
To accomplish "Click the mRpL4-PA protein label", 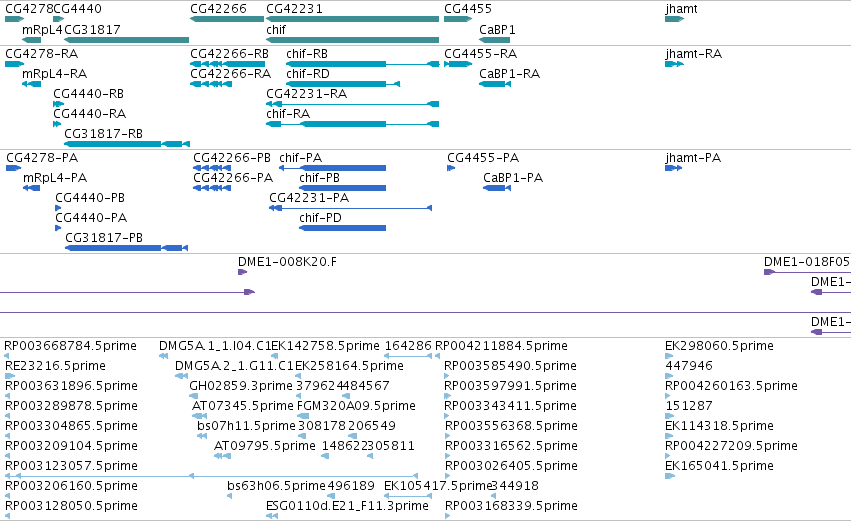I will tap(55, 178).
